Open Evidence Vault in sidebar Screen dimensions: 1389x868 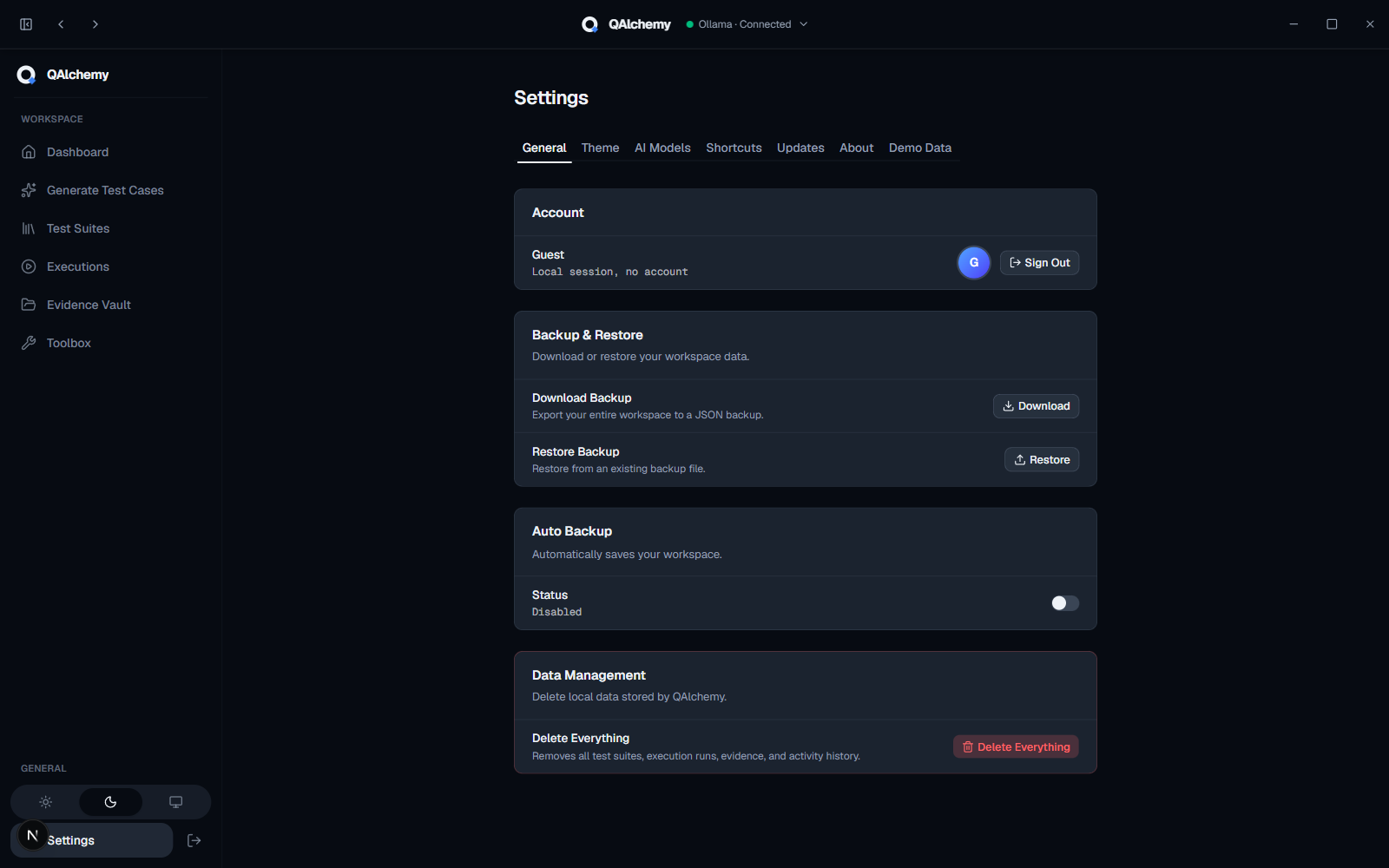coord(110,305)
